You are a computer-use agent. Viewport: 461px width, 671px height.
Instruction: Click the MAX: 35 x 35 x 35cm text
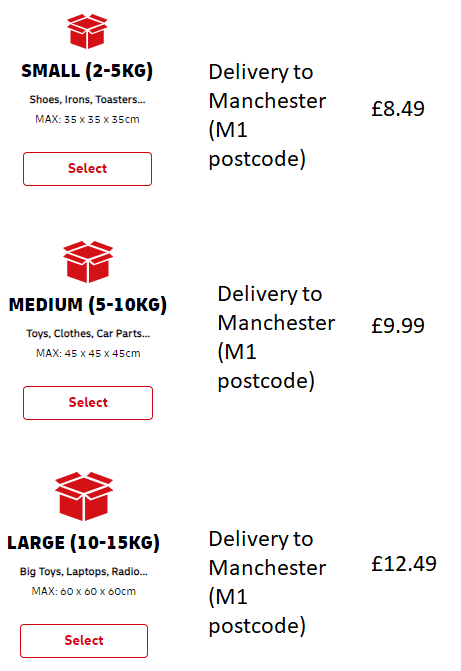(87, 119)
